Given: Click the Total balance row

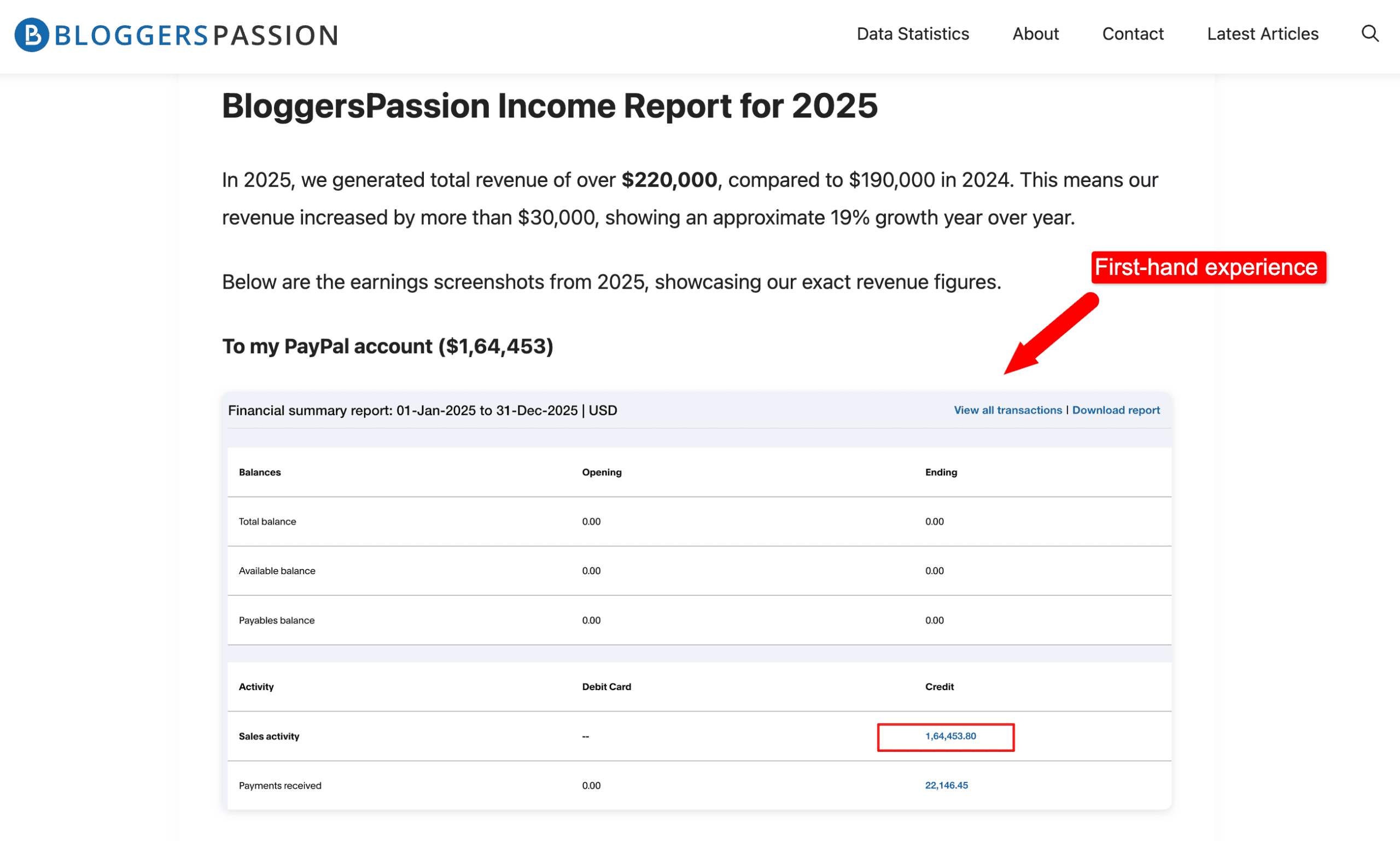Looking at the screenshot, I should (267, 521).
